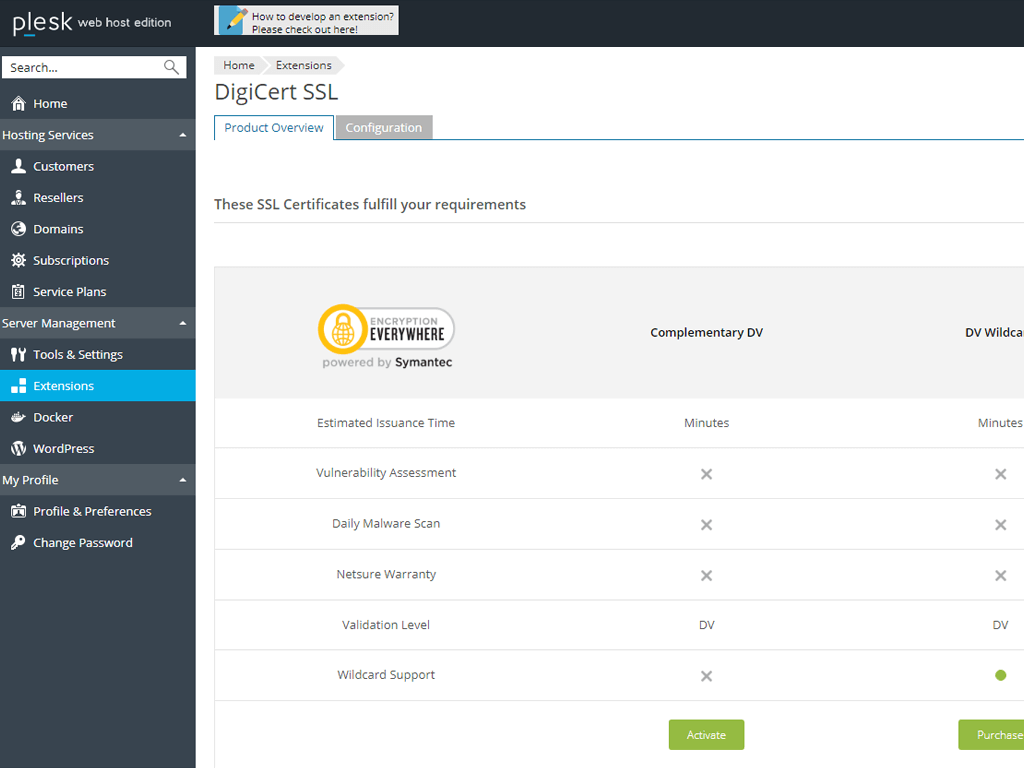Collapse the Hosting Services section
The height and width of the screenshot is (768, 1024).
182,136
